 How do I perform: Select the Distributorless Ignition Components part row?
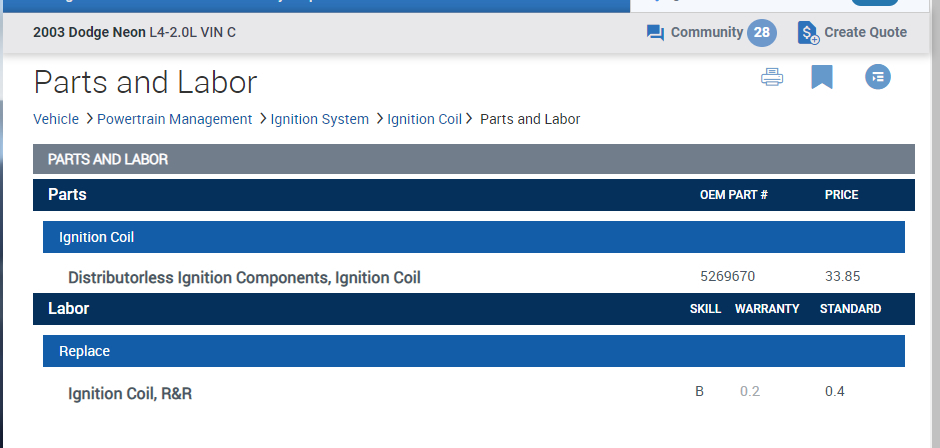(244, 277)
